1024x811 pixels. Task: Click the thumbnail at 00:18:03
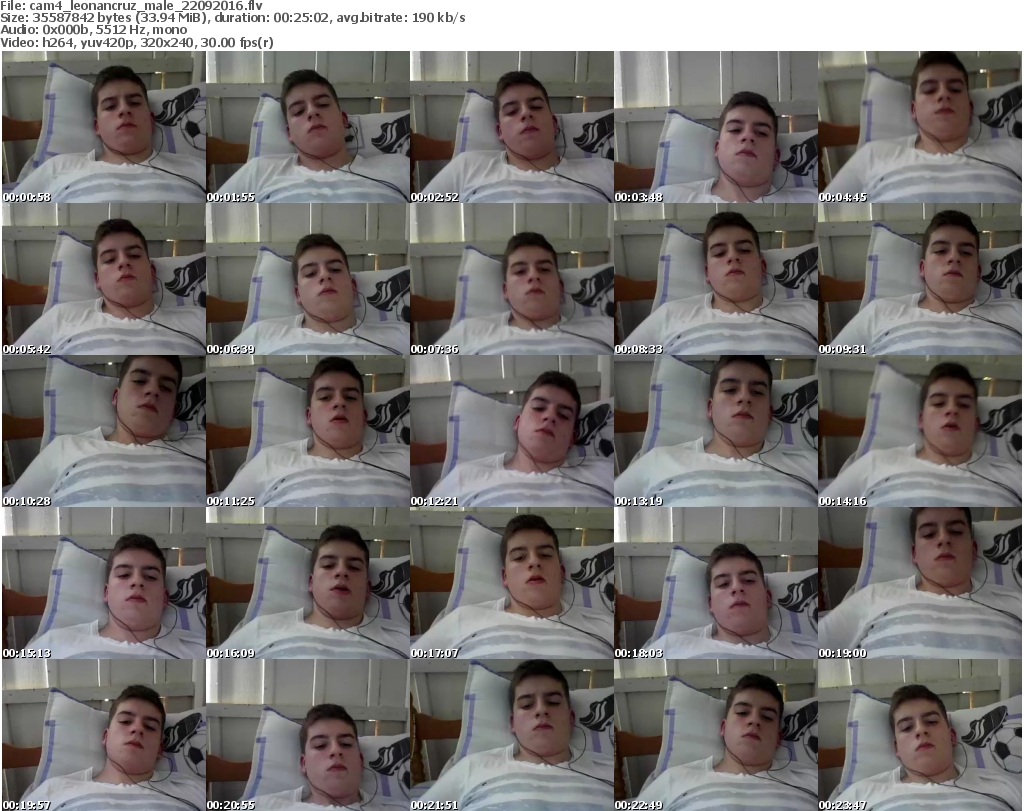pos(716,584)
